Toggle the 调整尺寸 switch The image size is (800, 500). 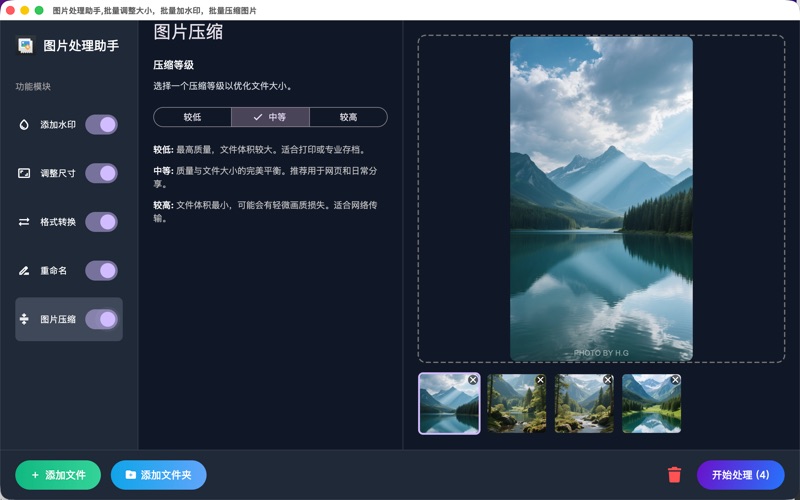point(102,173)
